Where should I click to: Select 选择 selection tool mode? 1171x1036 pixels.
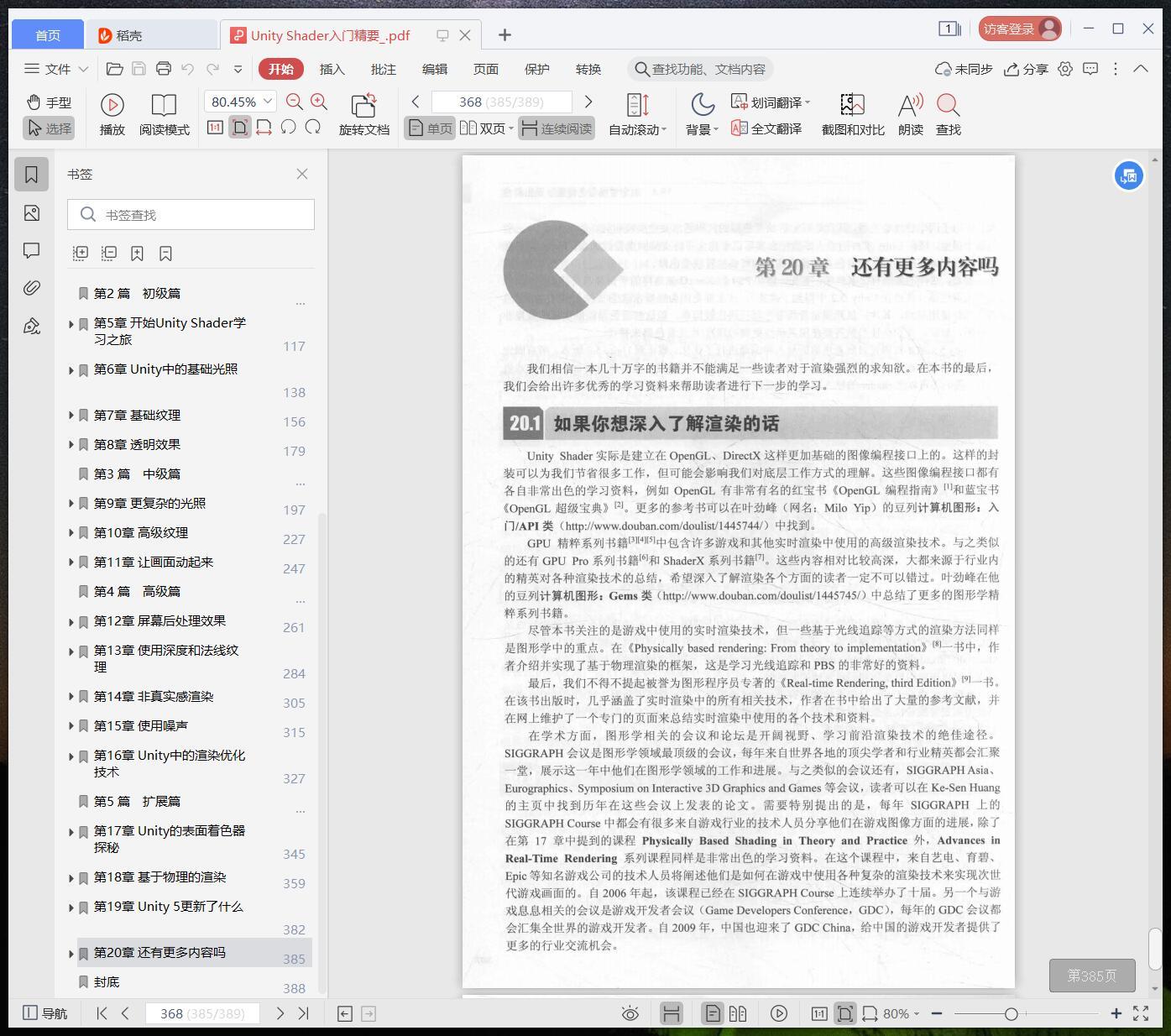pos(50,128)
